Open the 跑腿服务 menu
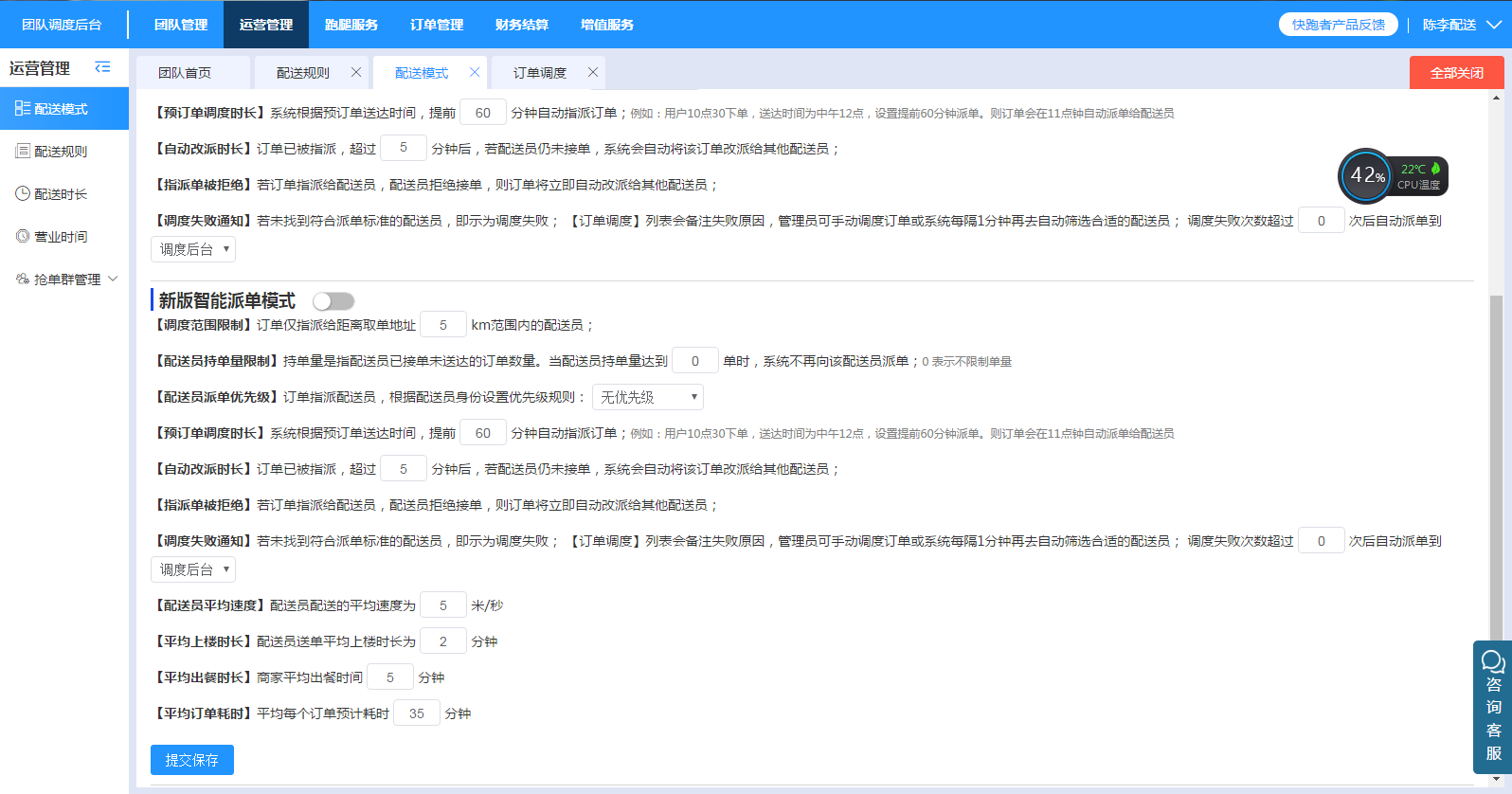The width and height of the screenshot is (1512, 794). (351, 25)
